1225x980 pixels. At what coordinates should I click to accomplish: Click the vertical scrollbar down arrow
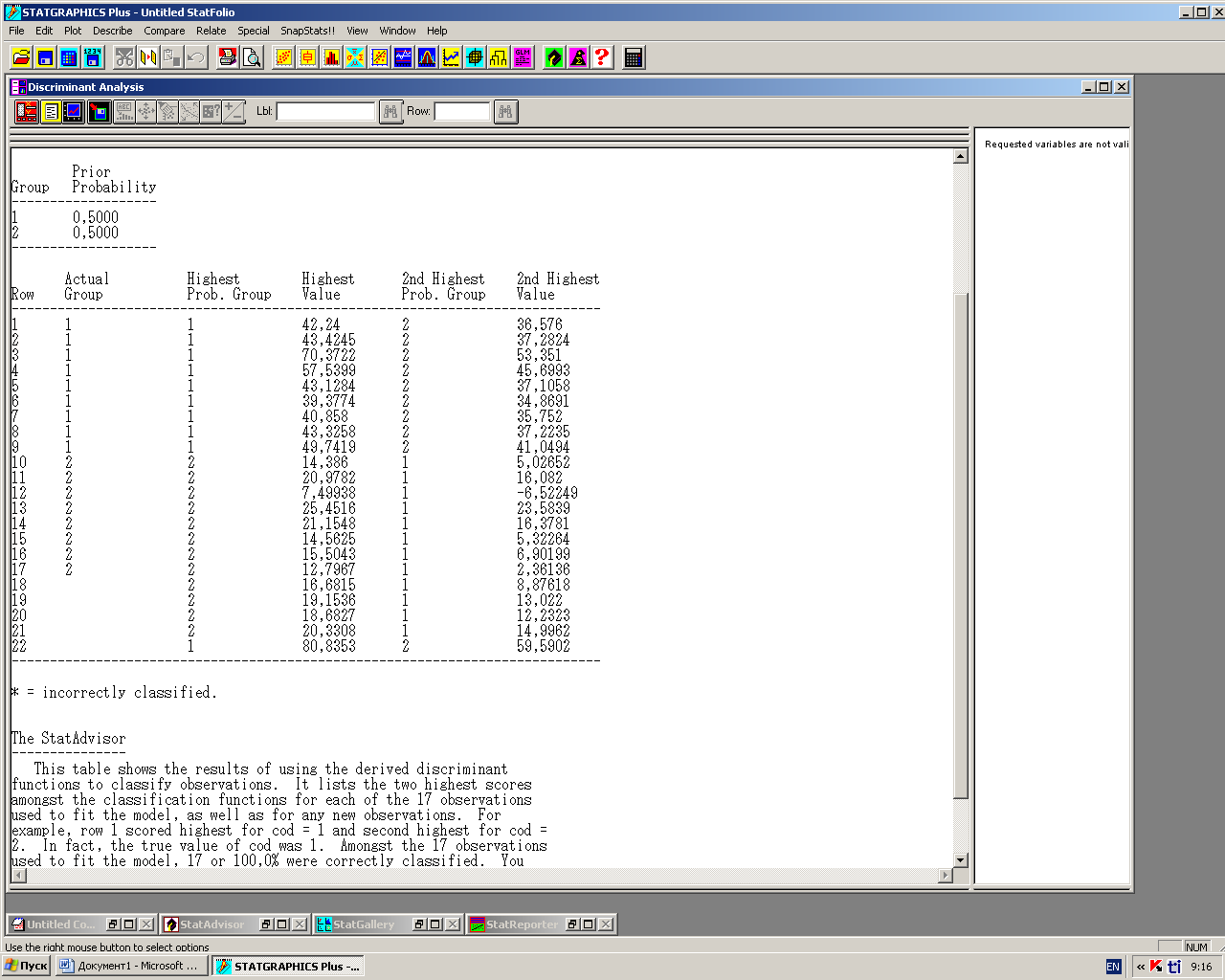pyautogui.click(x=961, y=860)
